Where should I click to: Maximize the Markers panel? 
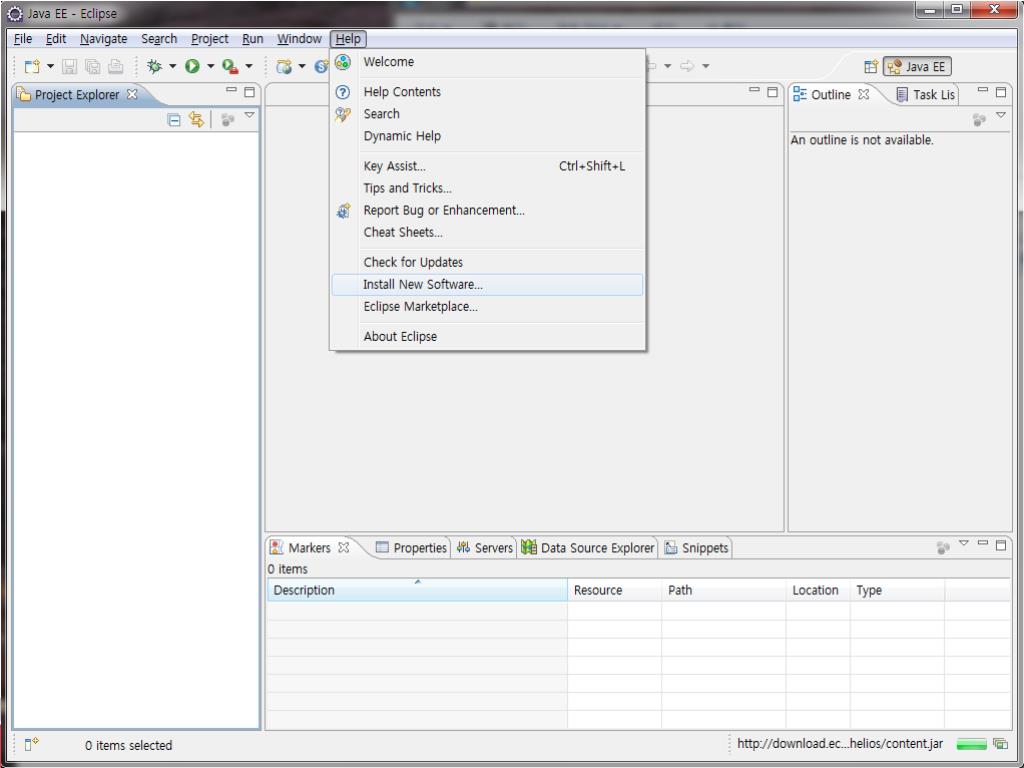coord(1001,545)
